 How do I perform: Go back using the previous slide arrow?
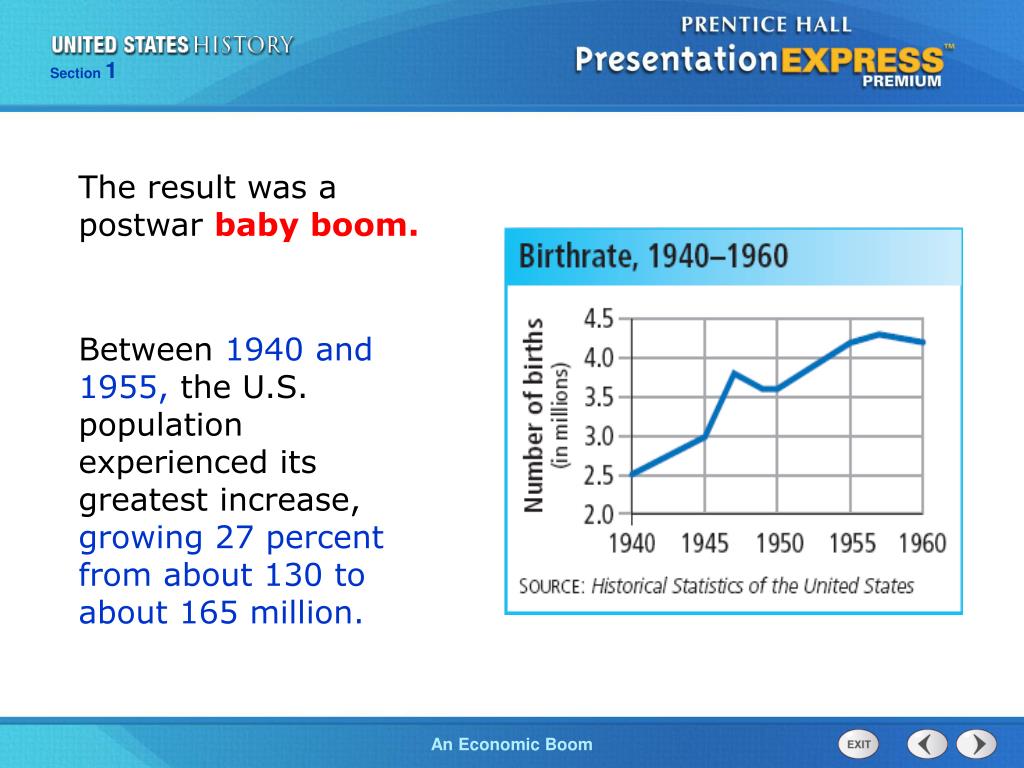coord(925,743)
